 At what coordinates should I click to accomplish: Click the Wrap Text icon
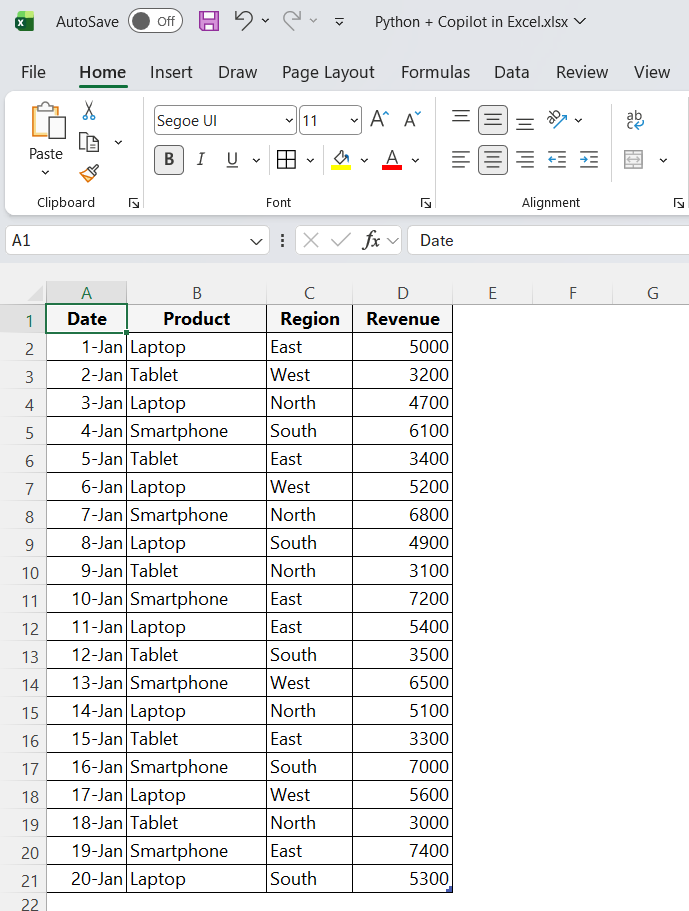point(635,120)
